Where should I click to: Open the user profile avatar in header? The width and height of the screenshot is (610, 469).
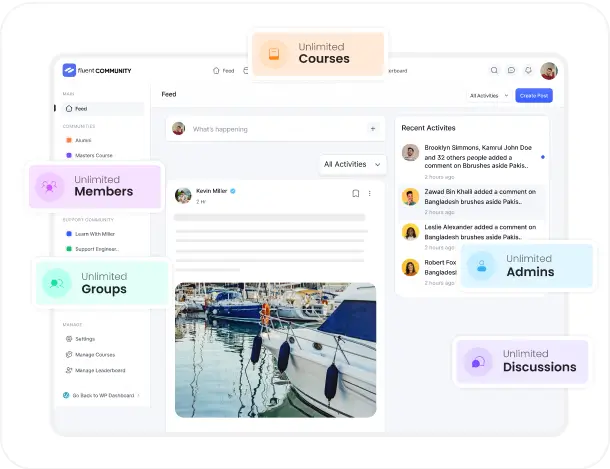tap(549, 71)
